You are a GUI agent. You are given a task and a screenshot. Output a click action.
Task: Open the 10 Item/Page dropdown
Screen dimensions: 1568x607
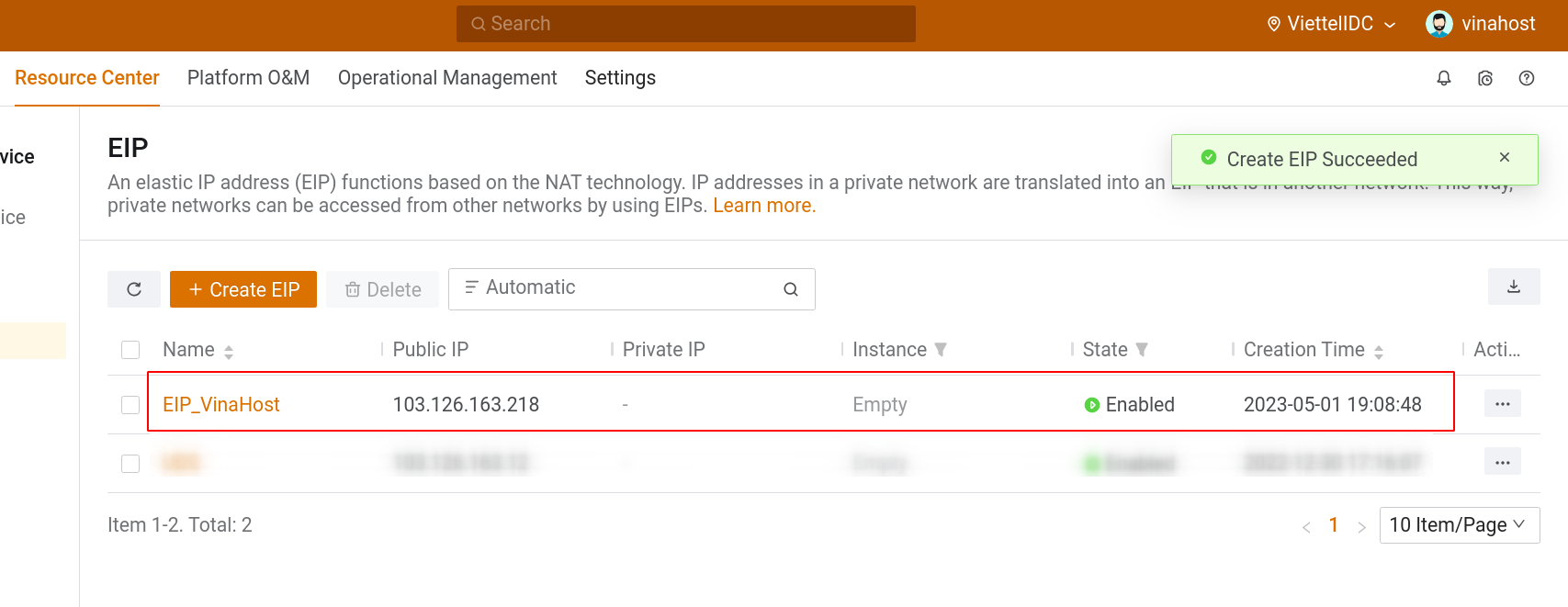coord(1459,525)
